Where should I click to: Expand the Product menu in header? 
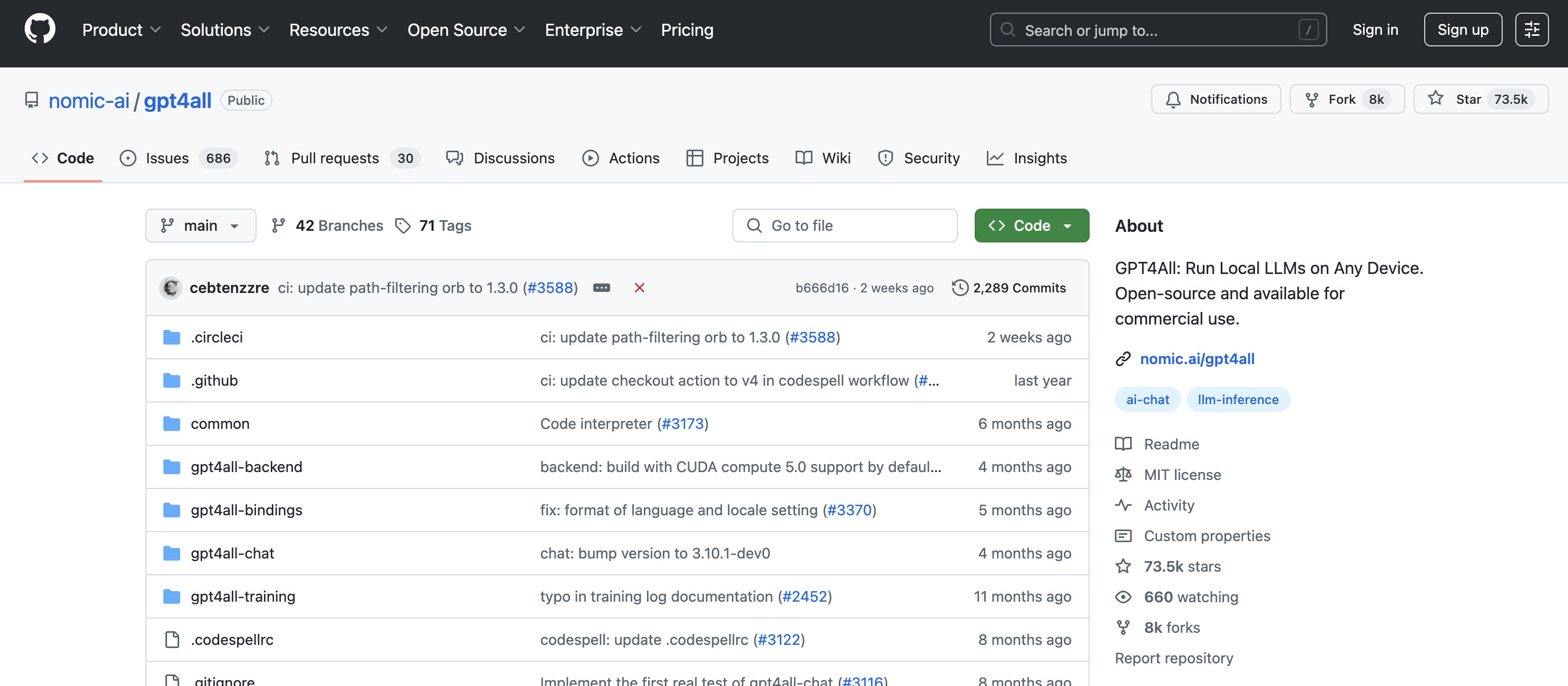pyautogui.click(x=121, y=30)
